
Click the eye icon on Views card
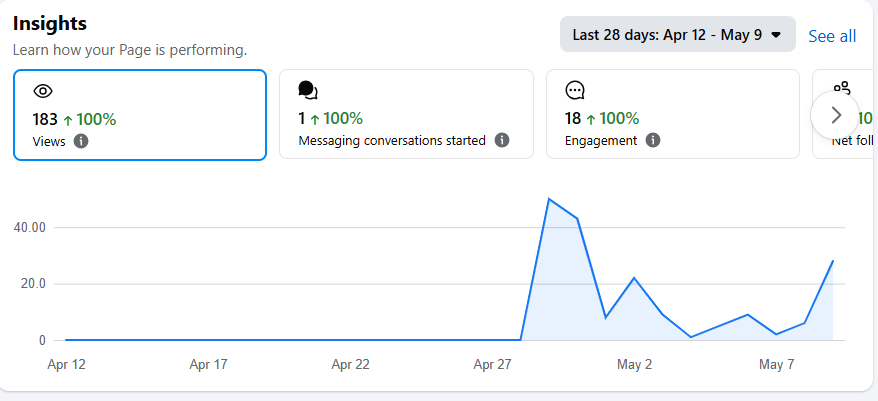pyautogui.click(x=43, y=91)
